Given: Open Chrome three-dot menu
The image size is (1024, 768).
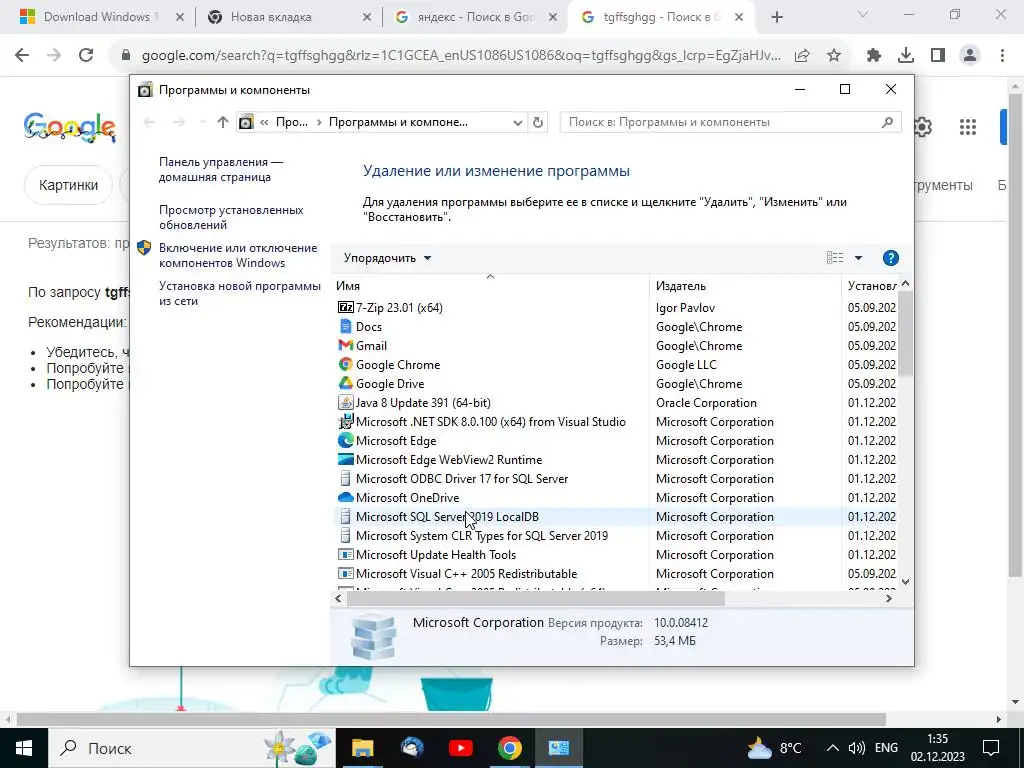Looking at the screenshot, I should (1002, 56).
